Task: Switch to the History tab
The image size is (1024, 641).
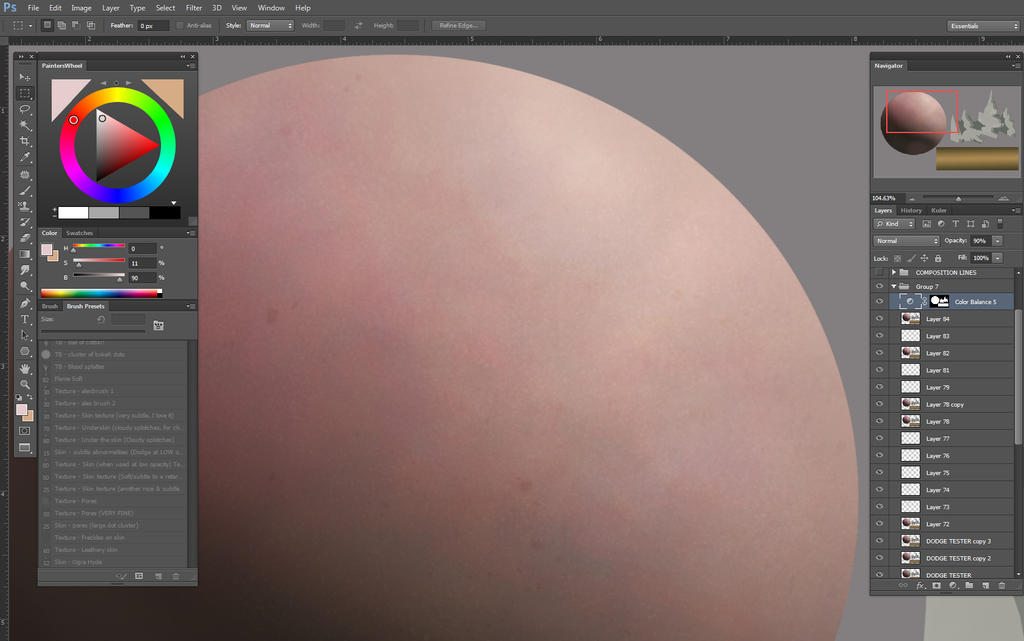Action: click(911, 210)
